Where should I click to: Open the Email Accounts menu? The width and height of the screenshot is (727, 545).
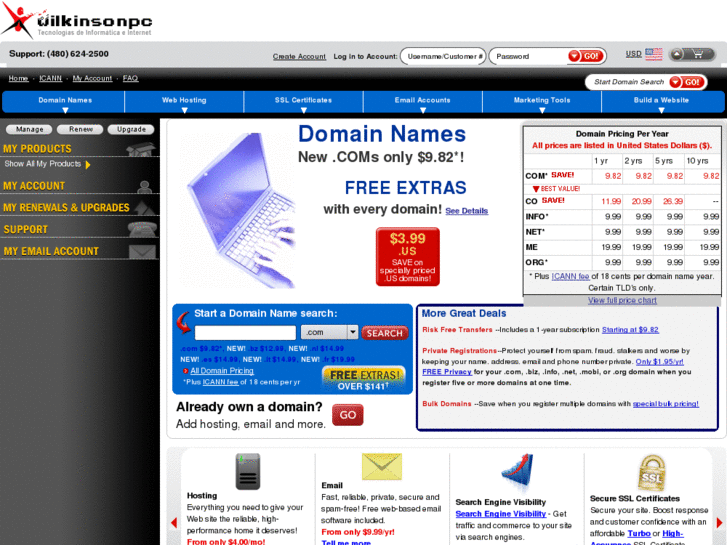(422, 102)
